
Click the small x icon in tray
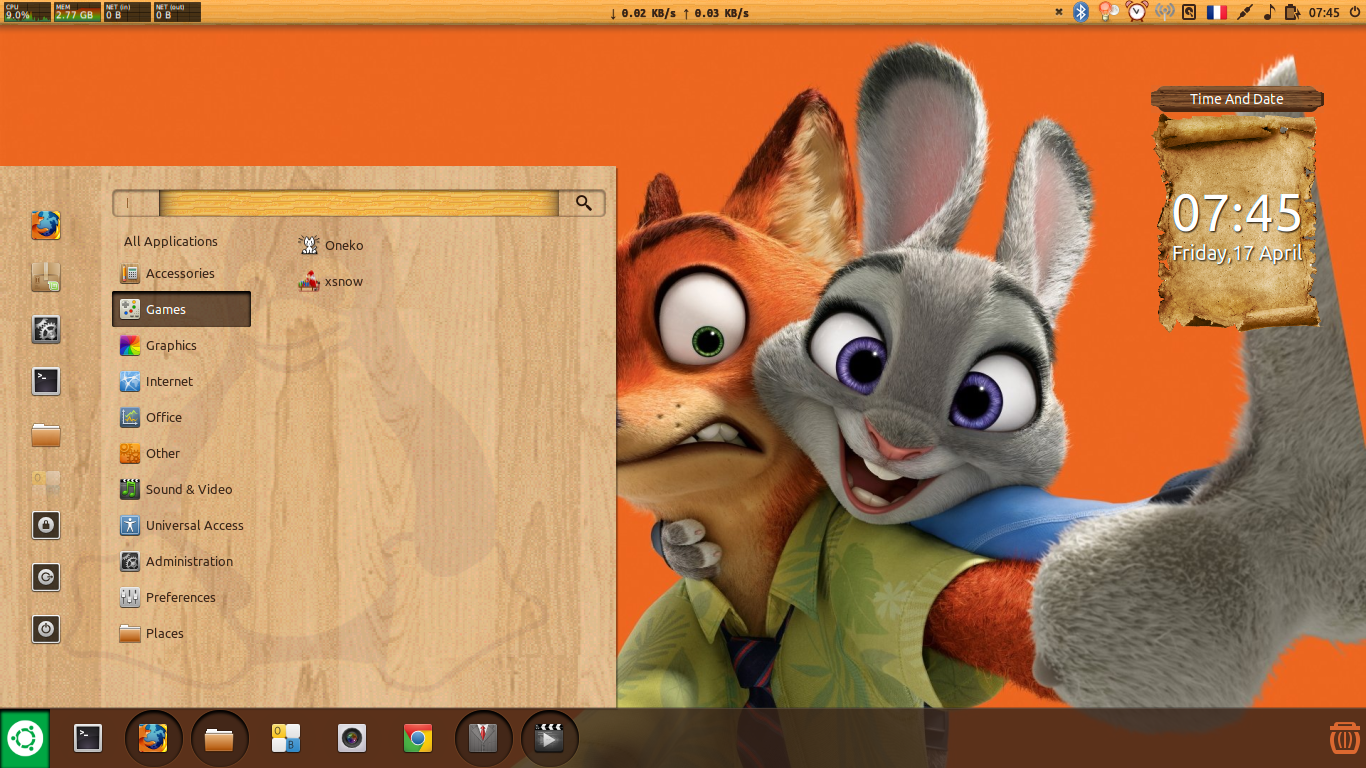1059,12
